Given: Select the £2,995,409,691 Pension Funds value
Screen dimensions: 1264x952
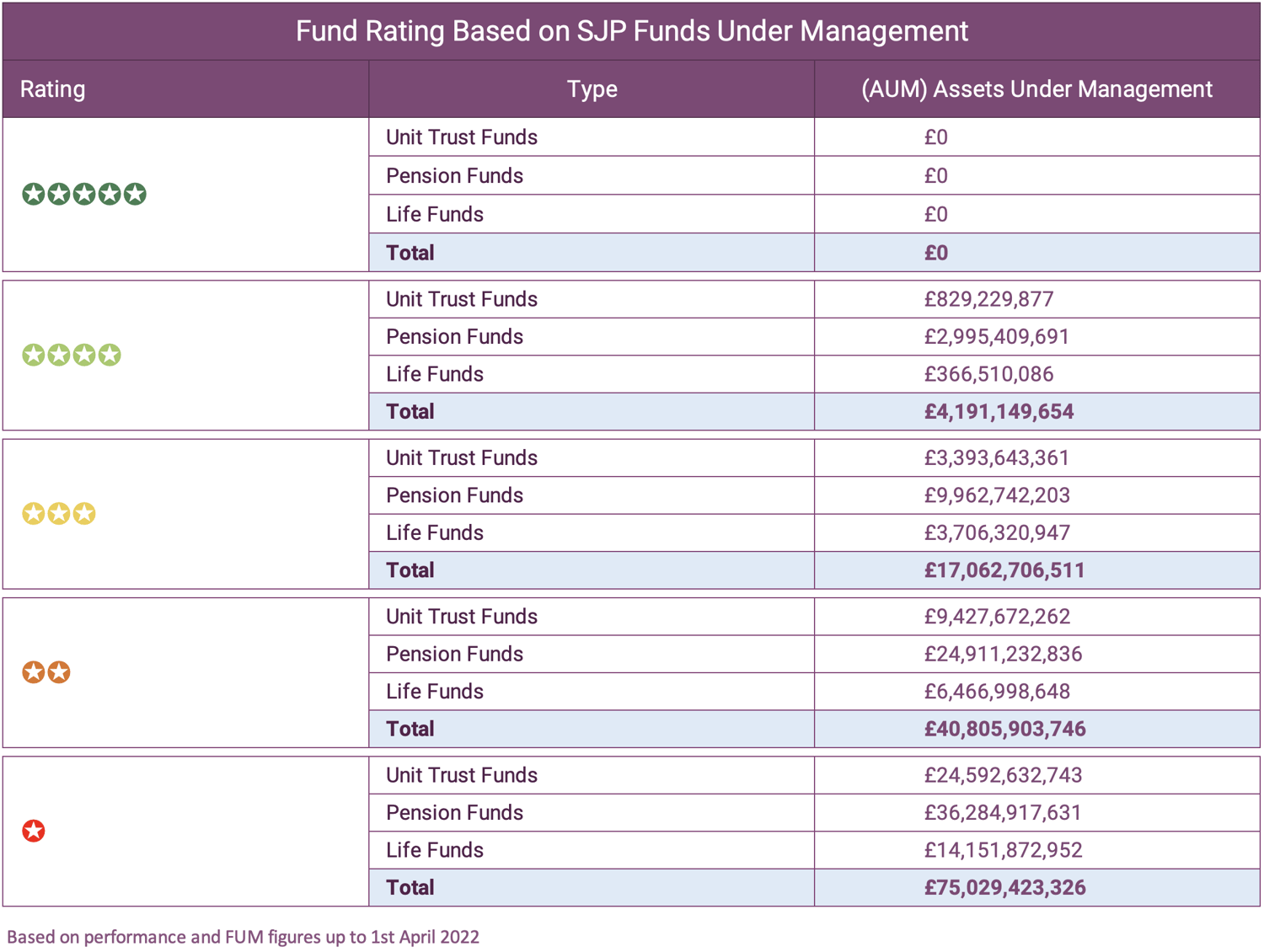Looking at the screenshot, I should point(996,337).
